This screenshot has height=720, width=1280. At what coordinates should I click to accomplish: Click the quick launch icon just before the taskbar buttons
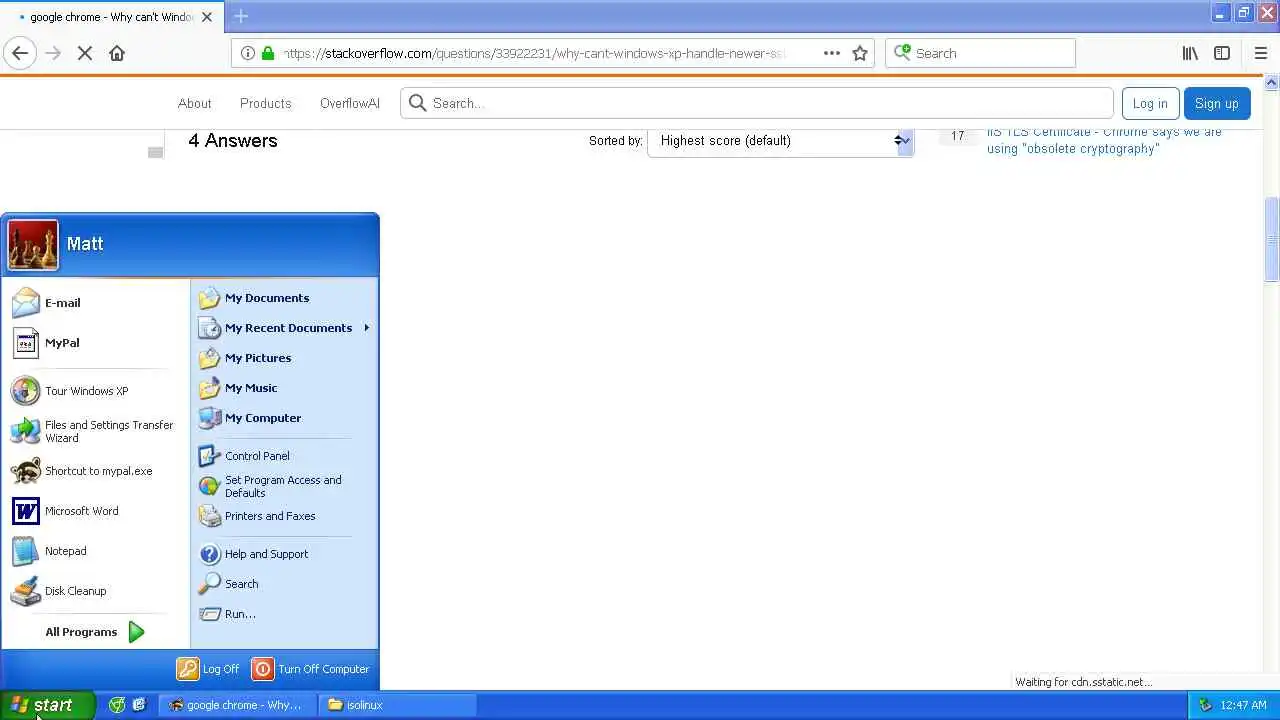pos(139,705)
